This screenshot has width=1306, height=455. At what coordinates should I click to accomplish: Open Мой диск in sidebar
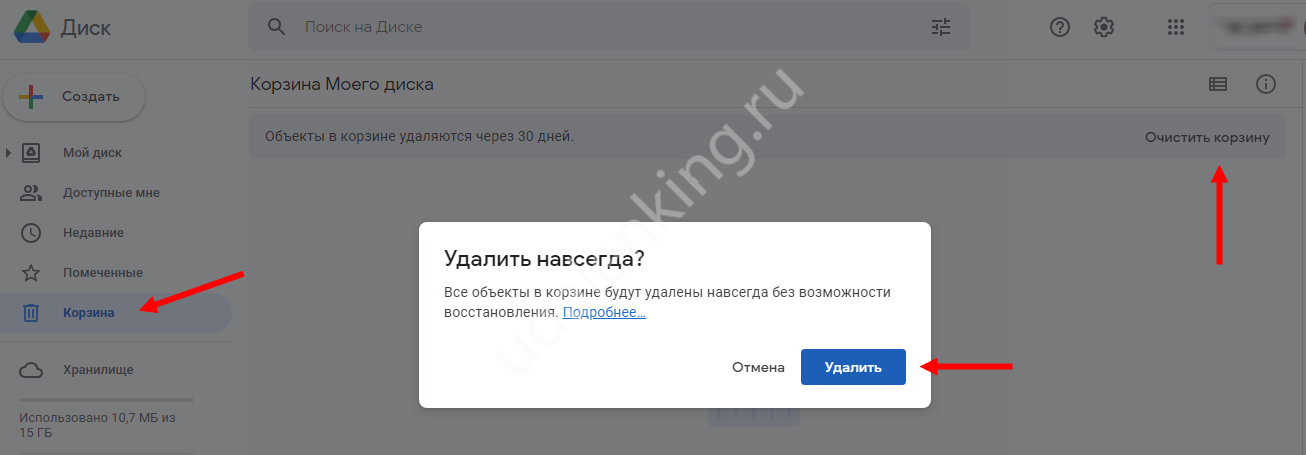(x=92, y=153)
